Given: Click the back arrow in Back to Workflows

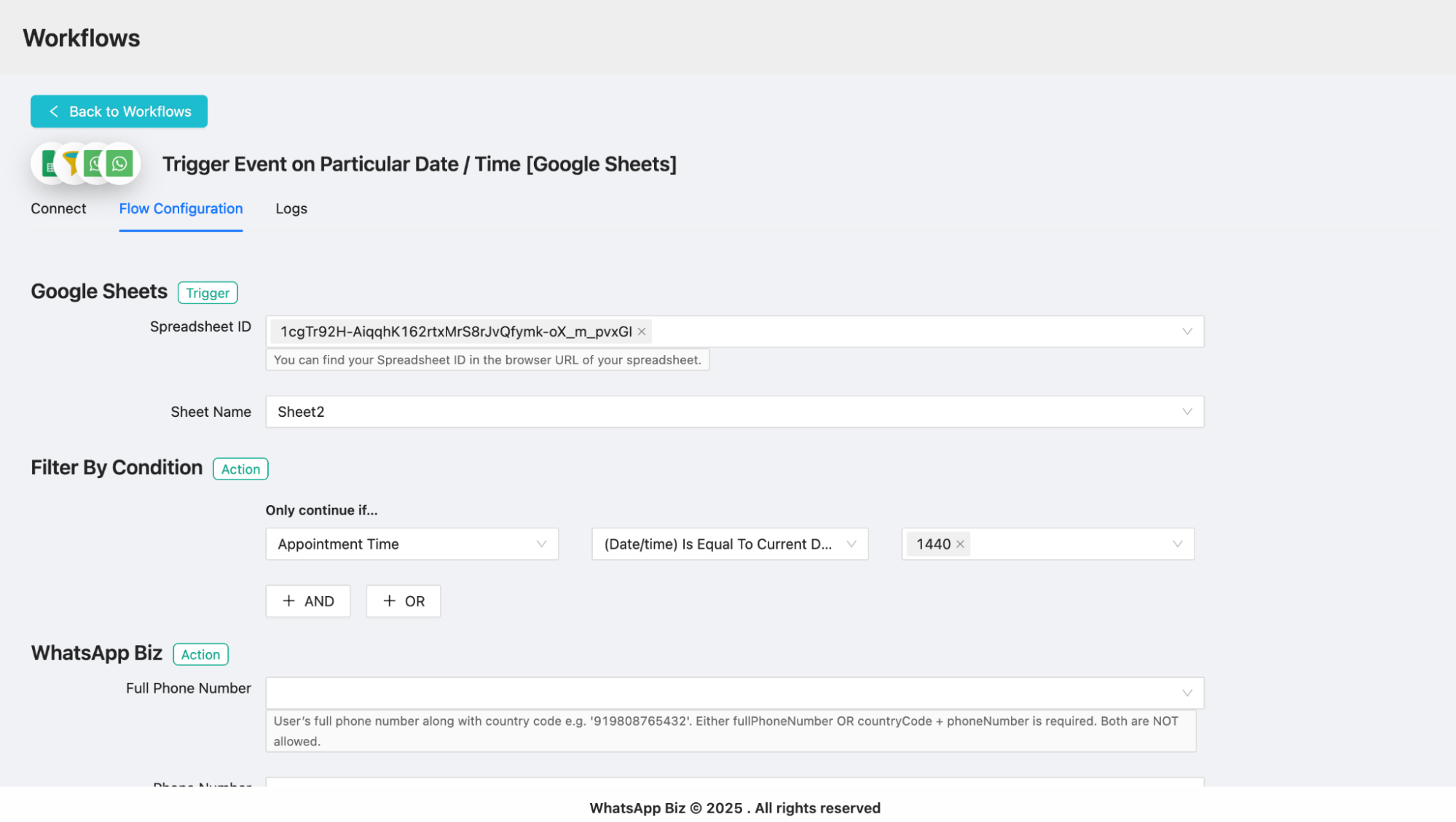Looking at the screenshot, I should (x=54, y=111).
